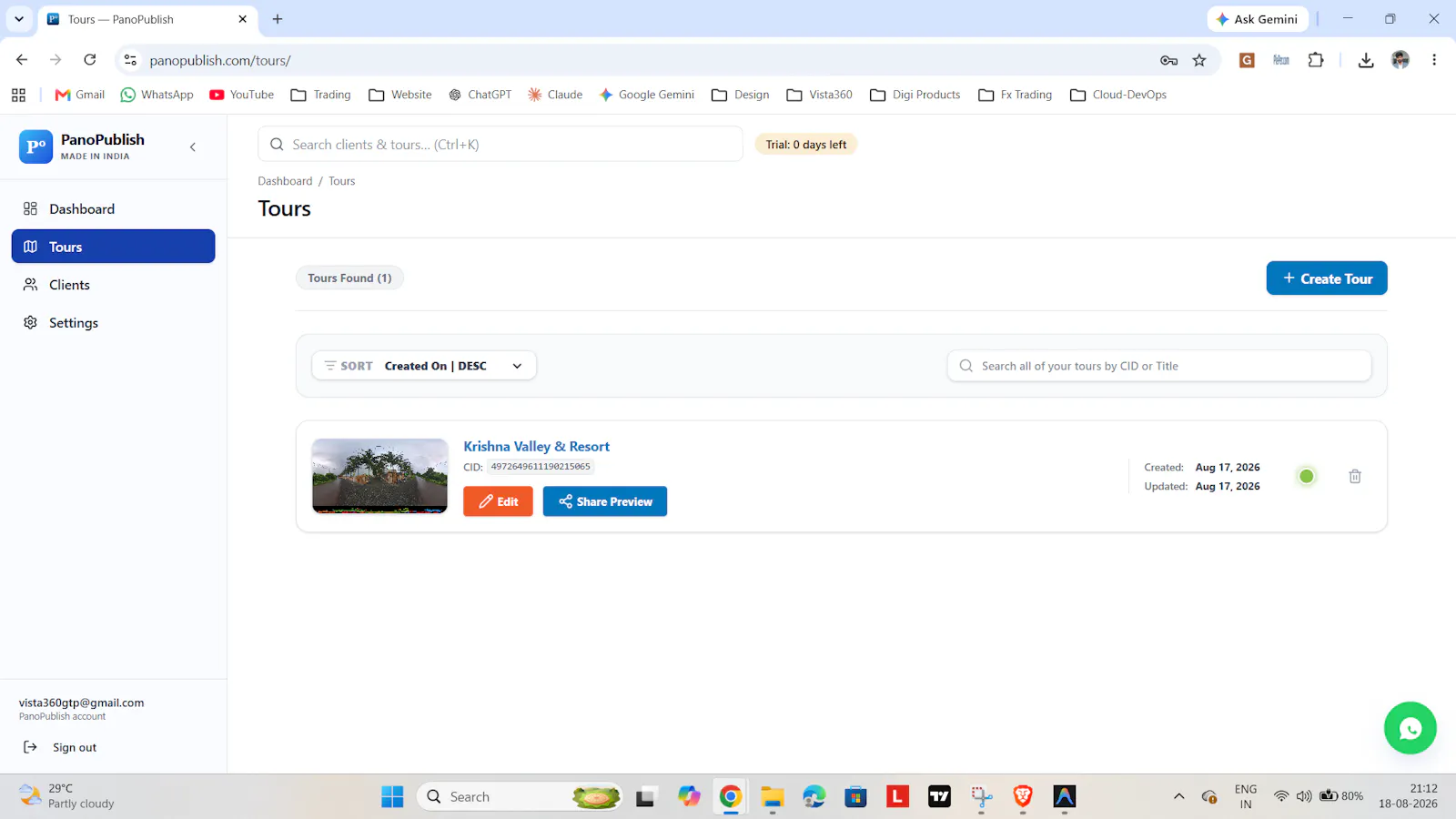
Task: Expand the Trading bookmarks folder
Action: 321,95
